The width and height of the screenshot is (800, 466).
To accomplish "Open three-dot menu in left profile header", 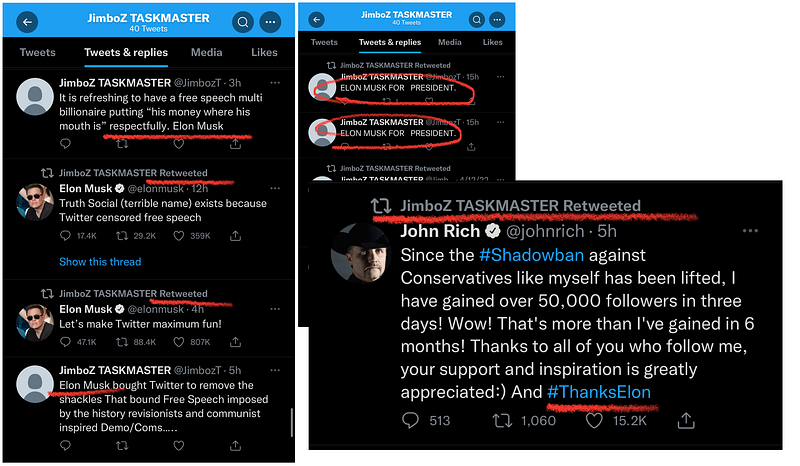I will click(270, 22).
